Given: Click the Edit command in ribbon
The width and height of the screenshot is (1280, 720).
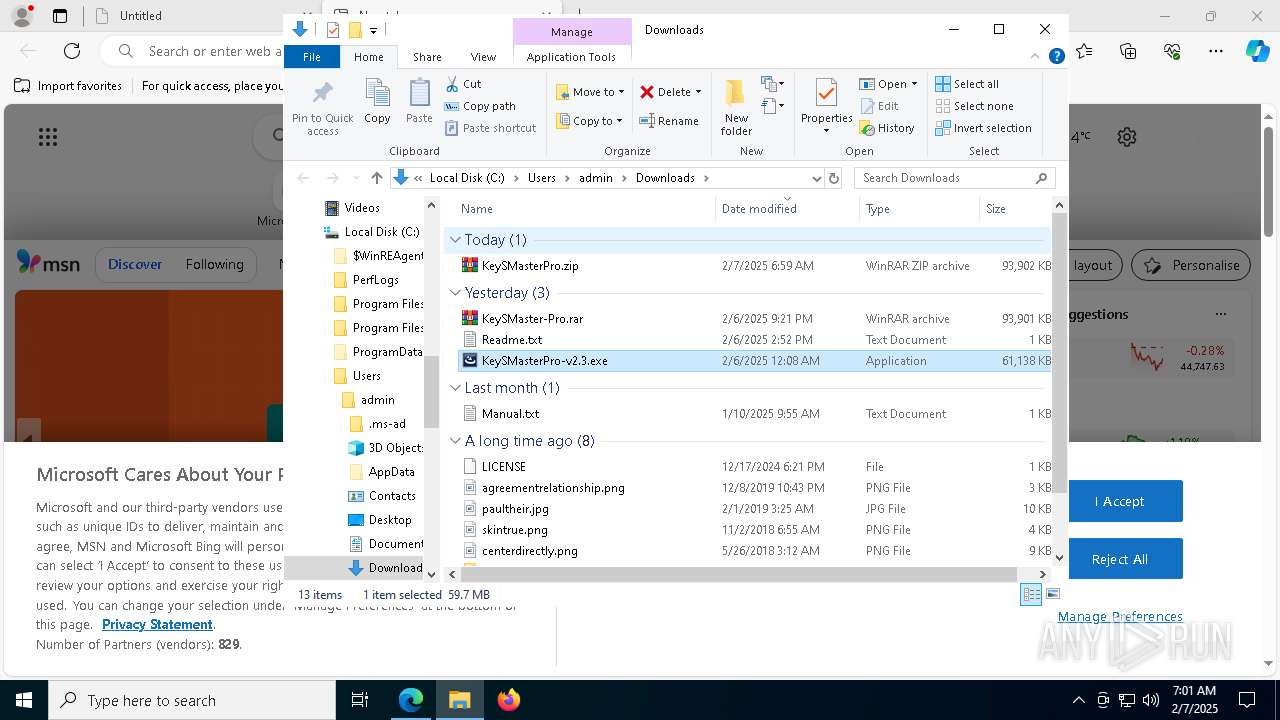Looking at the screenshot, I should [x=878, y=106].
